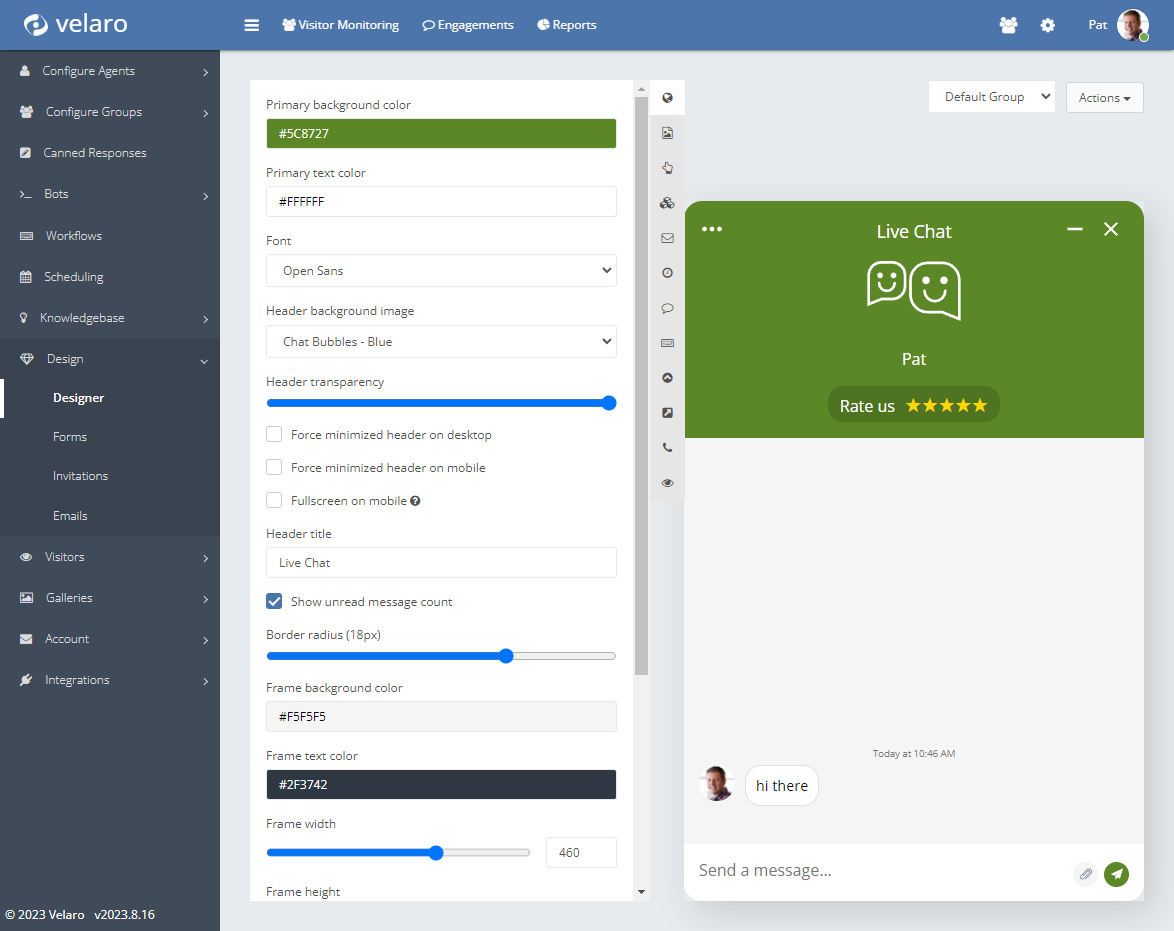Image resolution: width=1174 pixels, height=931 pixels.
Task: Open the Font dropdown showing Open Sans
Action: pyautogui.click(x=441, y=271)
